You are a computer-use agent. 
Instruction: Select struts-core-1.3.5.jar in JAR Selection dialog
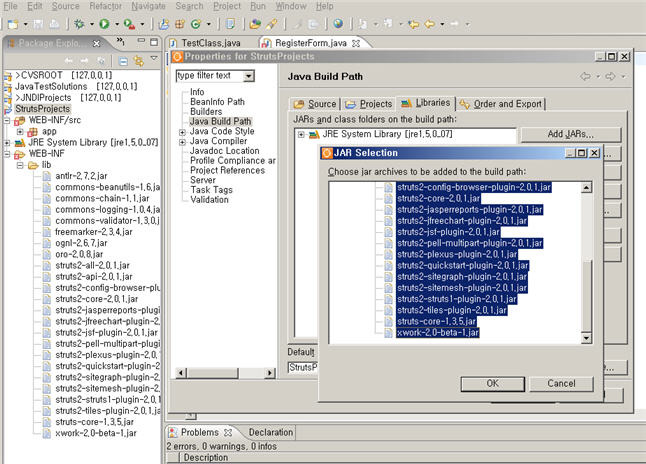[x=436, y=321]
